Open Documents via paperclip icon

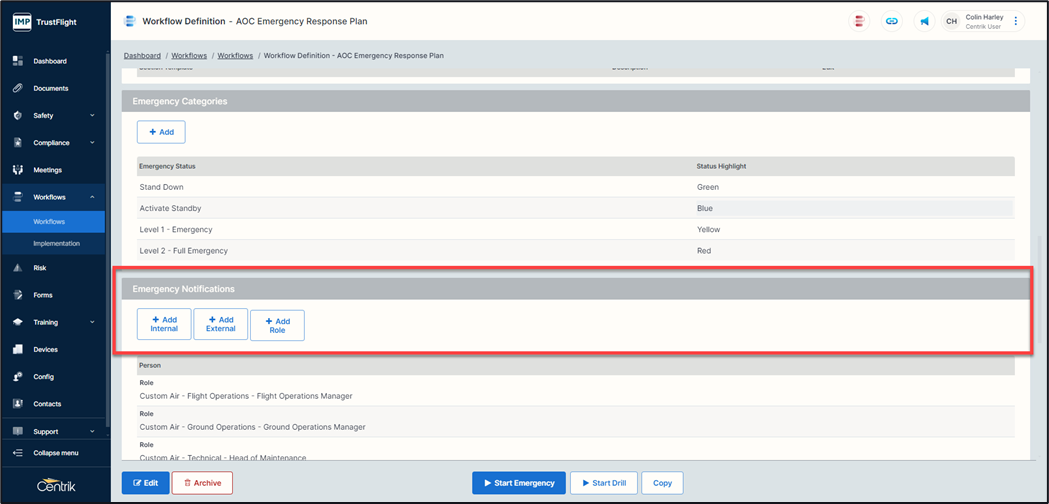pyautogui.click(x=18, y=88)
